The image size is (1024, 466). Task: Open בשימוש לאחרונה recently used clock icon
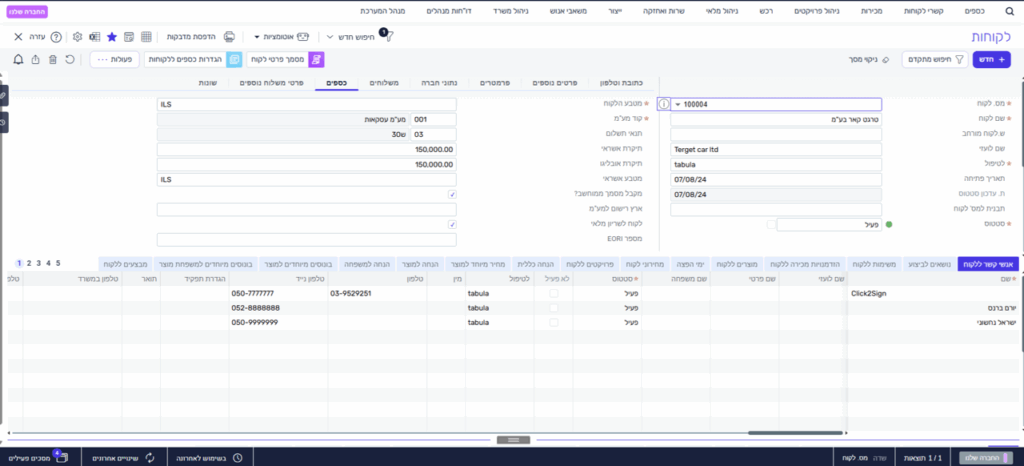(x=237, y=457)
